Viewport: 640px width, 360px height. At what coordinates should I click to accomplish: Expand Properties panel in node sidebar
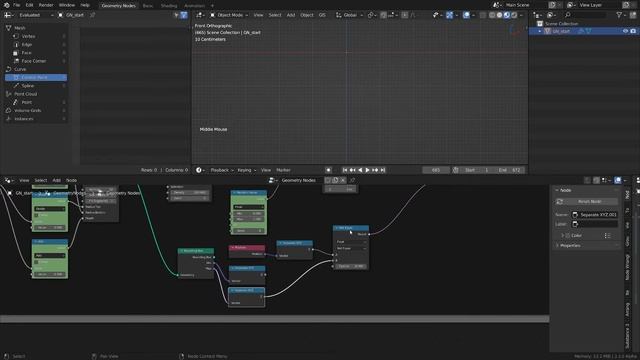570,246
